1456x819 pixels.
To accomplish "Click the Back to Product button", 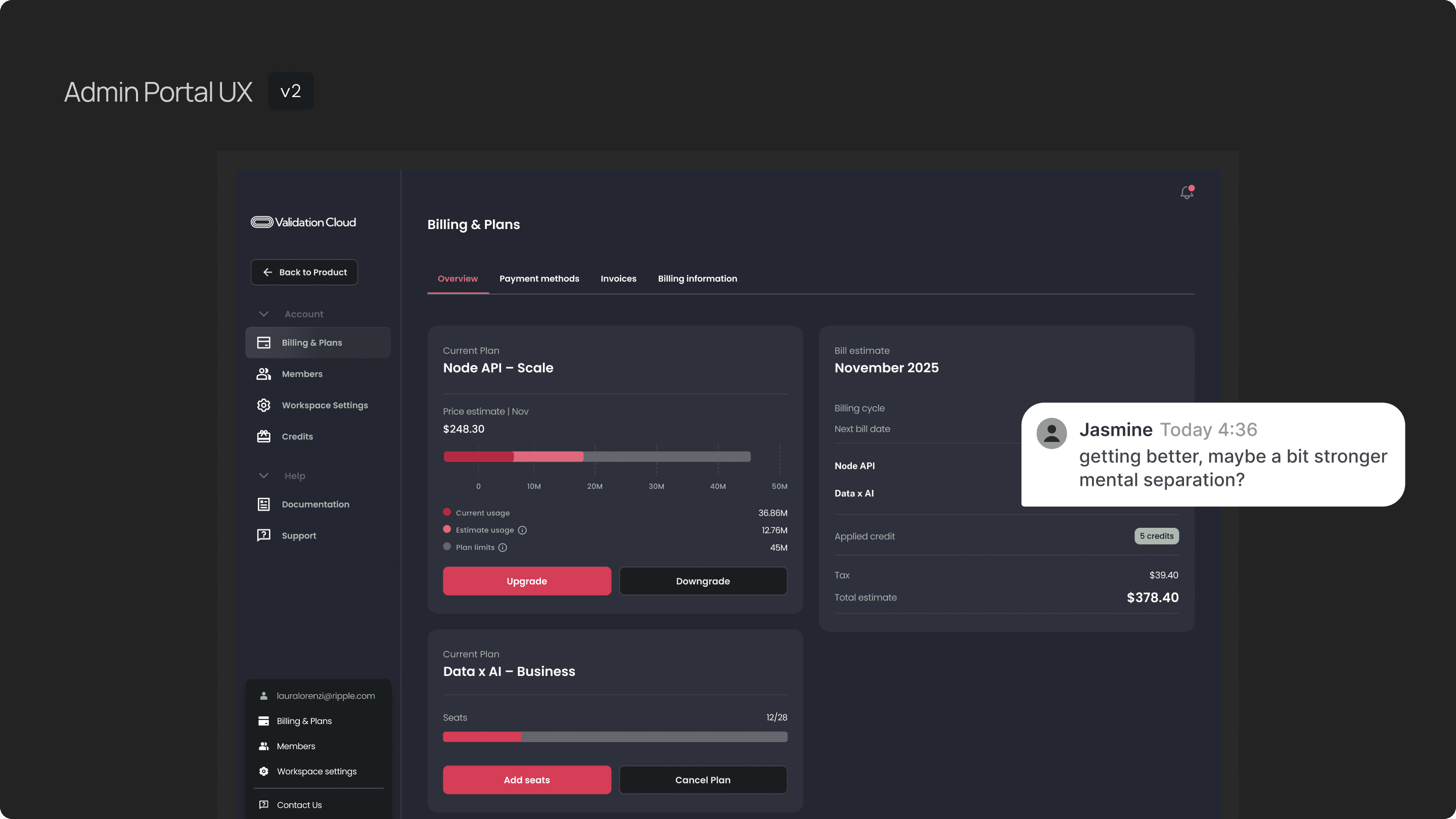I will coord(304,272).
